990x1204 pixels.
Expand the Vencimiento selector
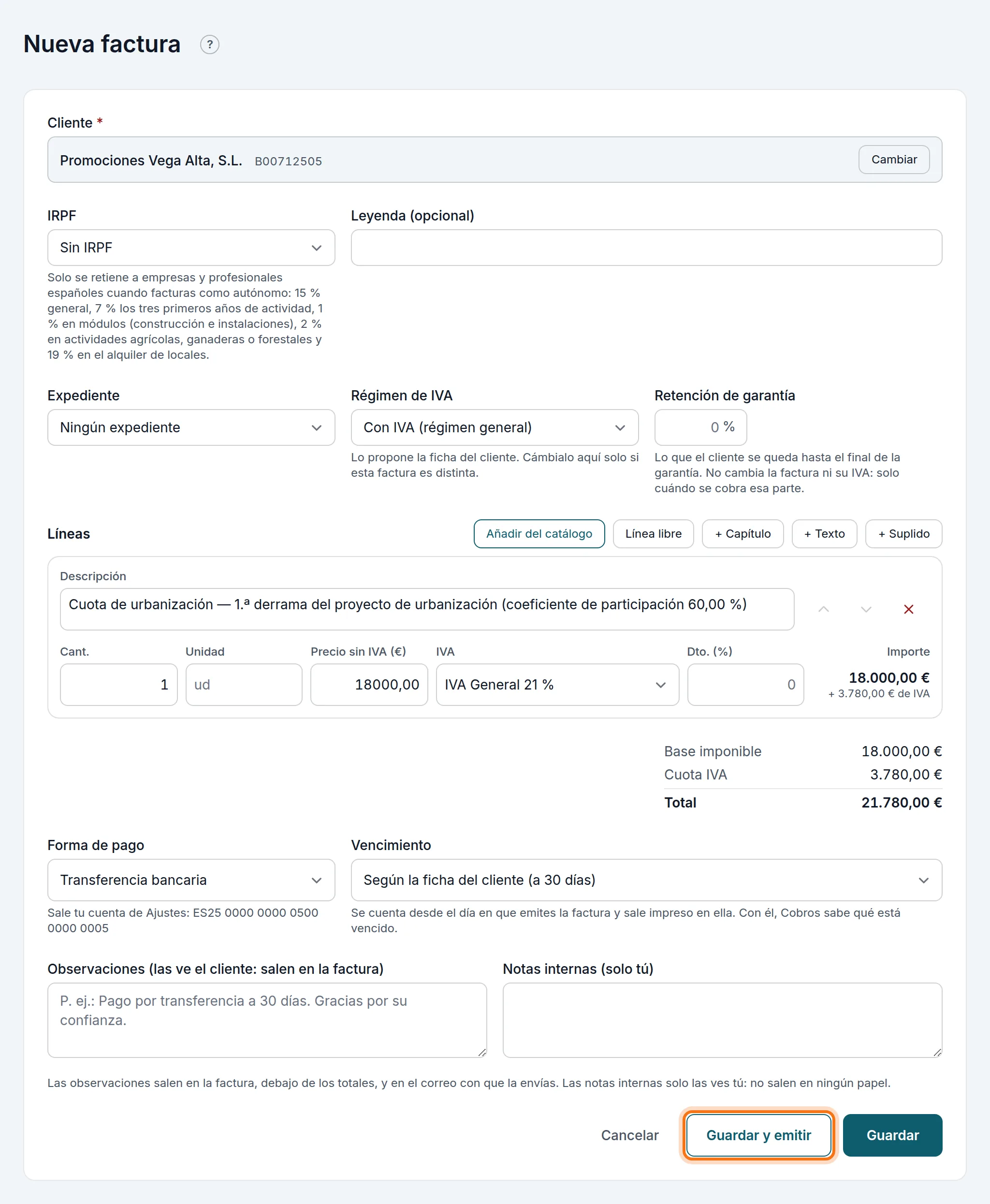click(646, 880)
